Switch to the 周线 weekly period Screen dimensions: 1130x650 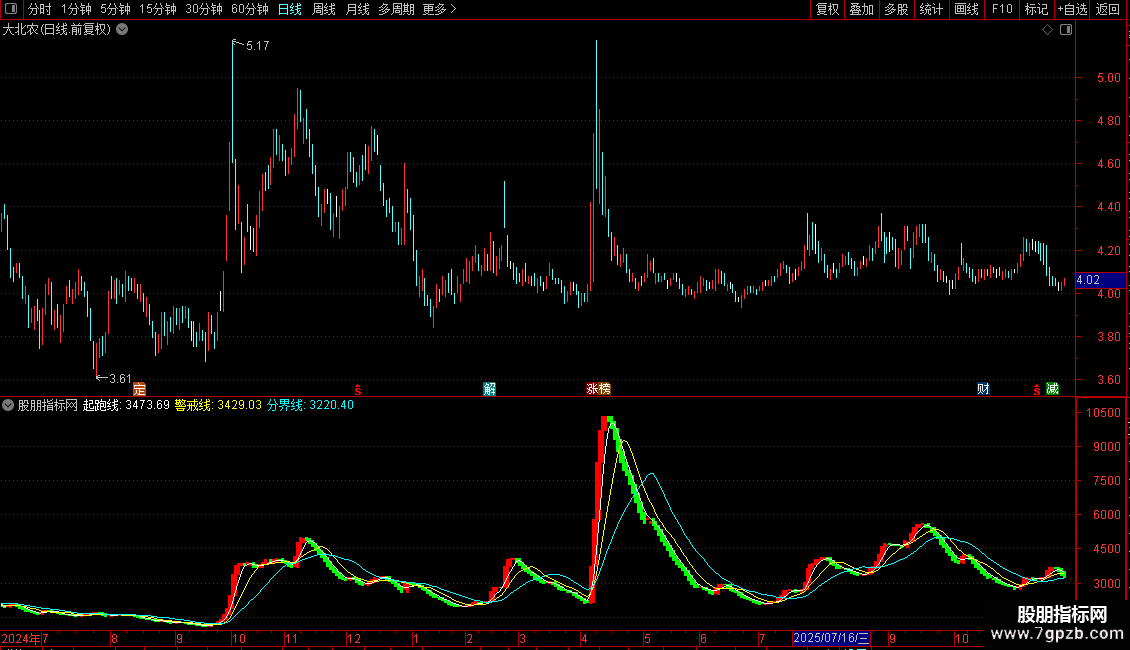pyautogui.click(x=324, y=9)
